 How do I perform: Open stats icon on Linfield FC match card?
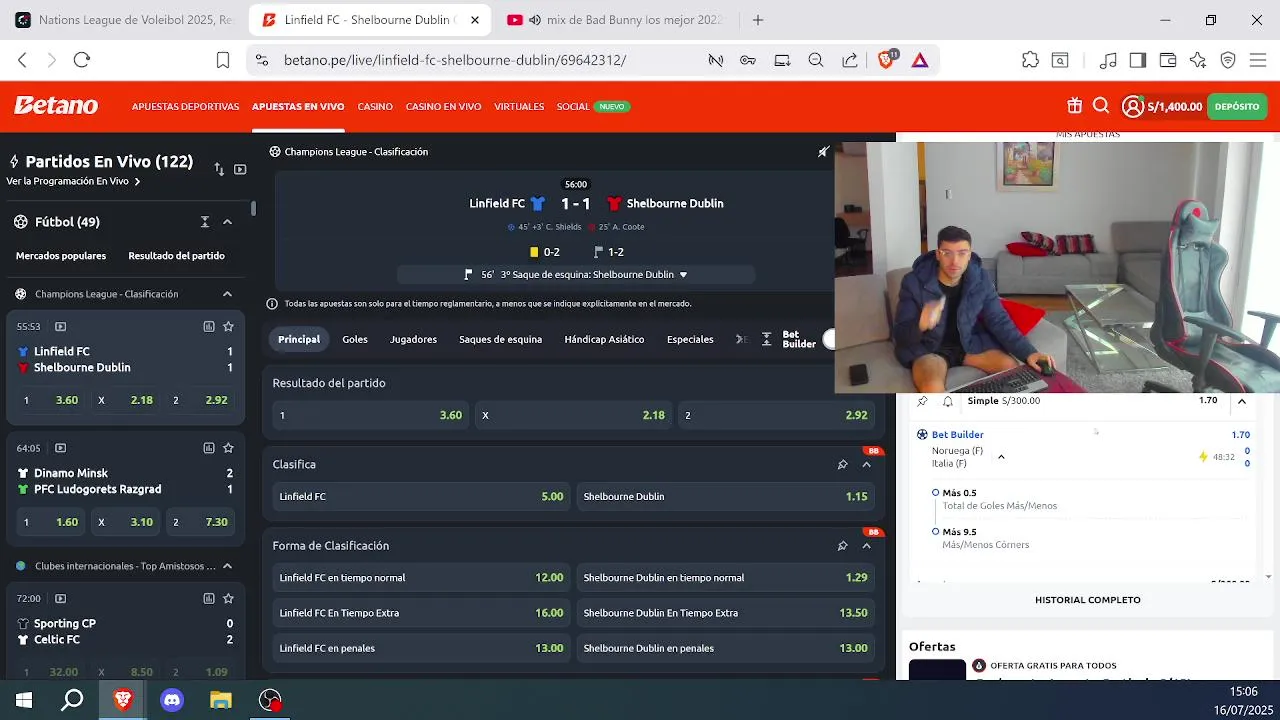coord(209,326)
